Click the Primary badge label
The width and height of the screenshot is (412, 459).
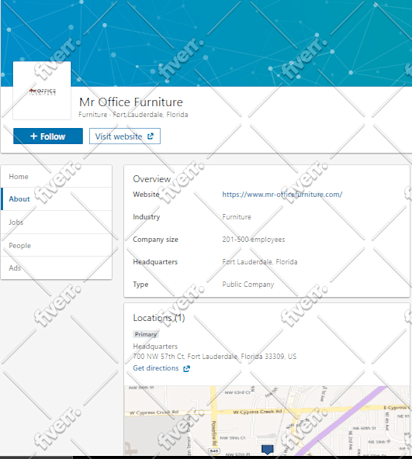(146, 334)
